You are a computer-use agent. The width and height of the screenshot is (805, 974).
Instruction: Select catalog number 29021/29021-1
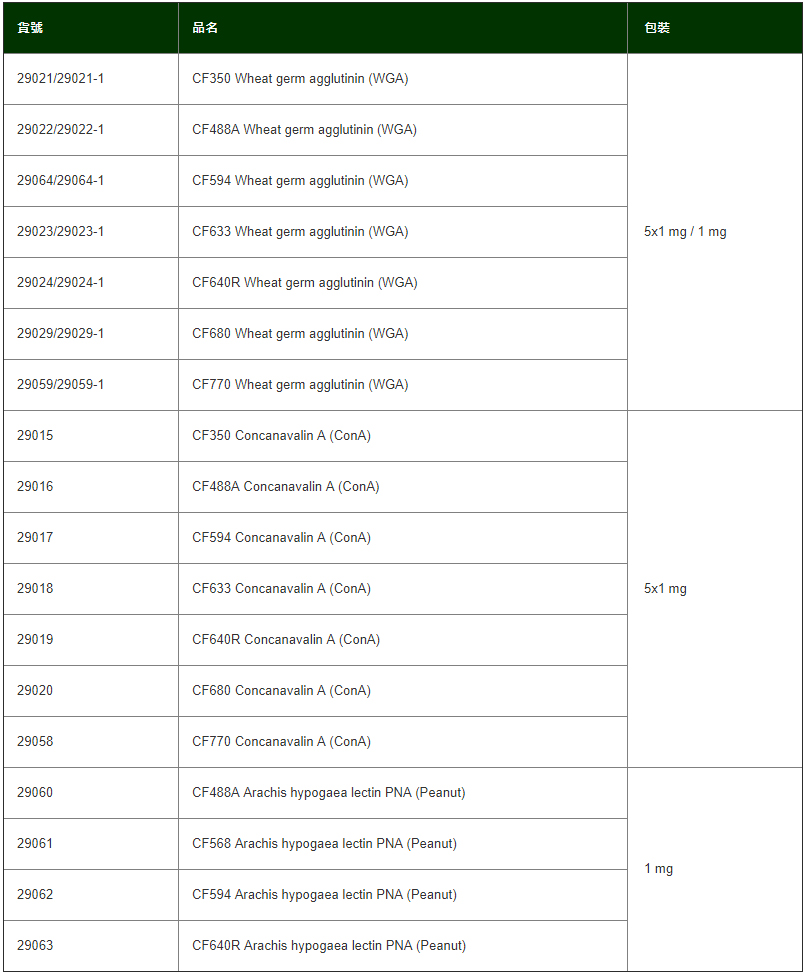[x=60, y=79]
